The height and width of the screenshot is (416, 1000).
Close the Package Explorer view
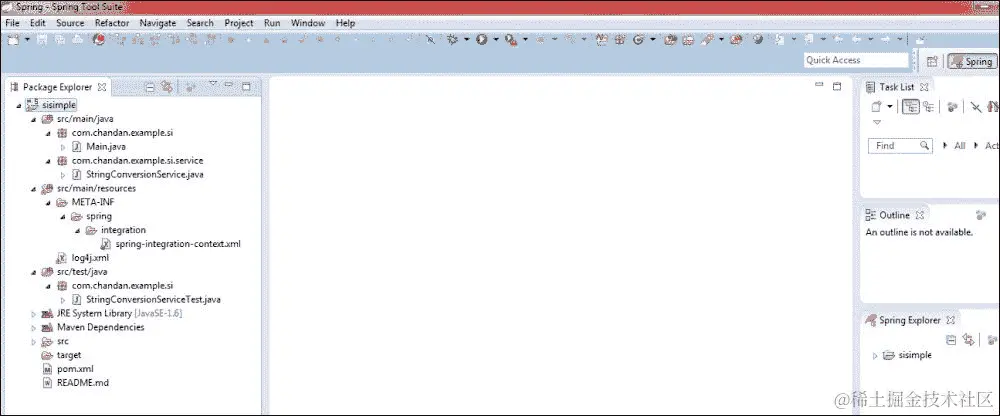101,87
